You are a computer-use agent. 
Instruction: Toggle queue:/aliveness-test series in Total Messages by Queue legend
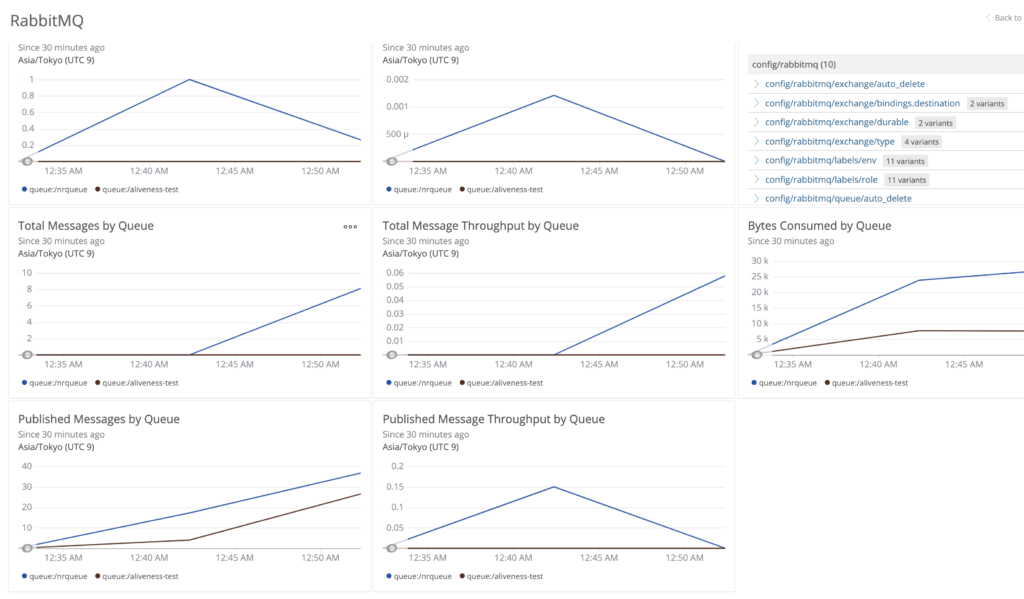tap(136, 383)
